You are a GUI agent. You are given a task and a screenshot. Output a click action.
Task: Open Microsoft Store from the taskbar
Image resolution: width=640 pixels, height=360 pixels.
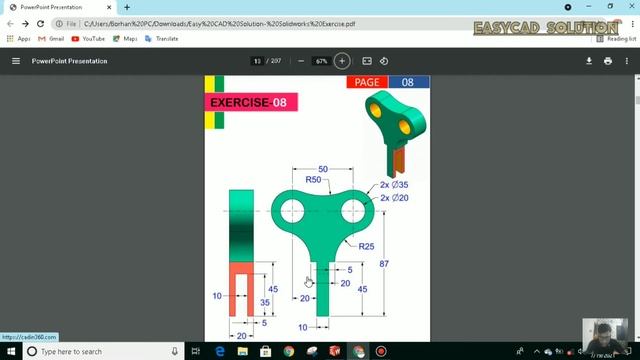266,351
